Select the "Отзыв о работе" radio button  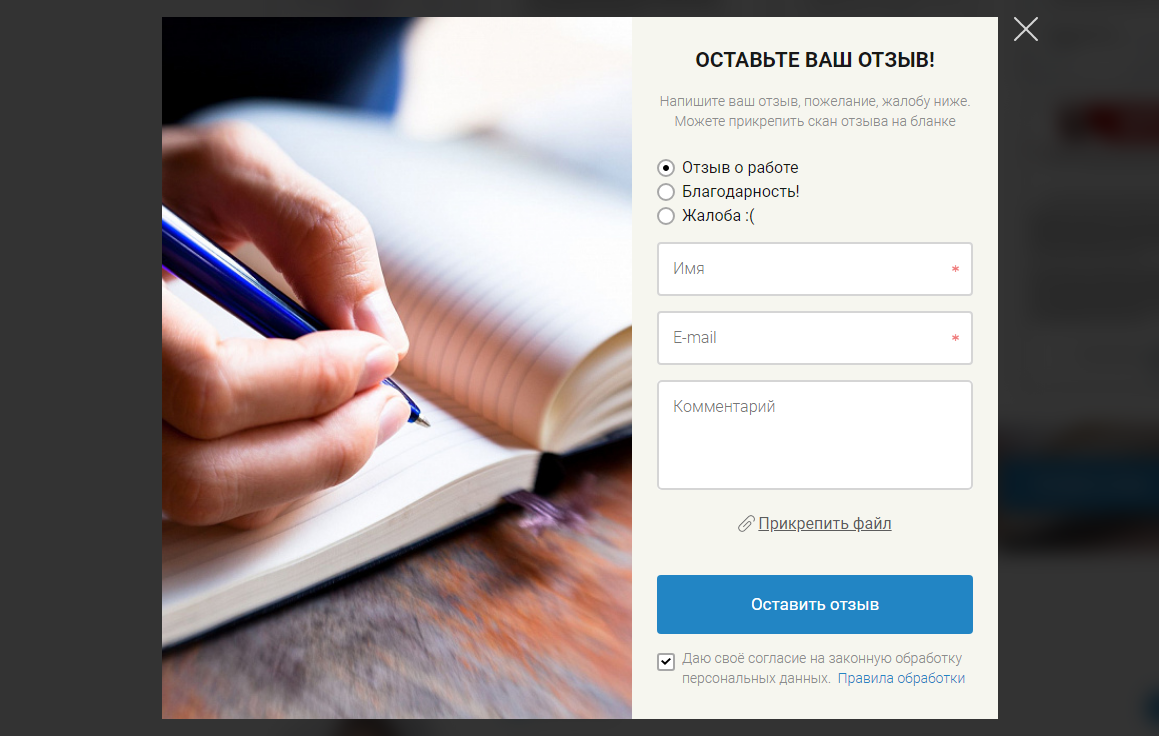pos(666,168)
